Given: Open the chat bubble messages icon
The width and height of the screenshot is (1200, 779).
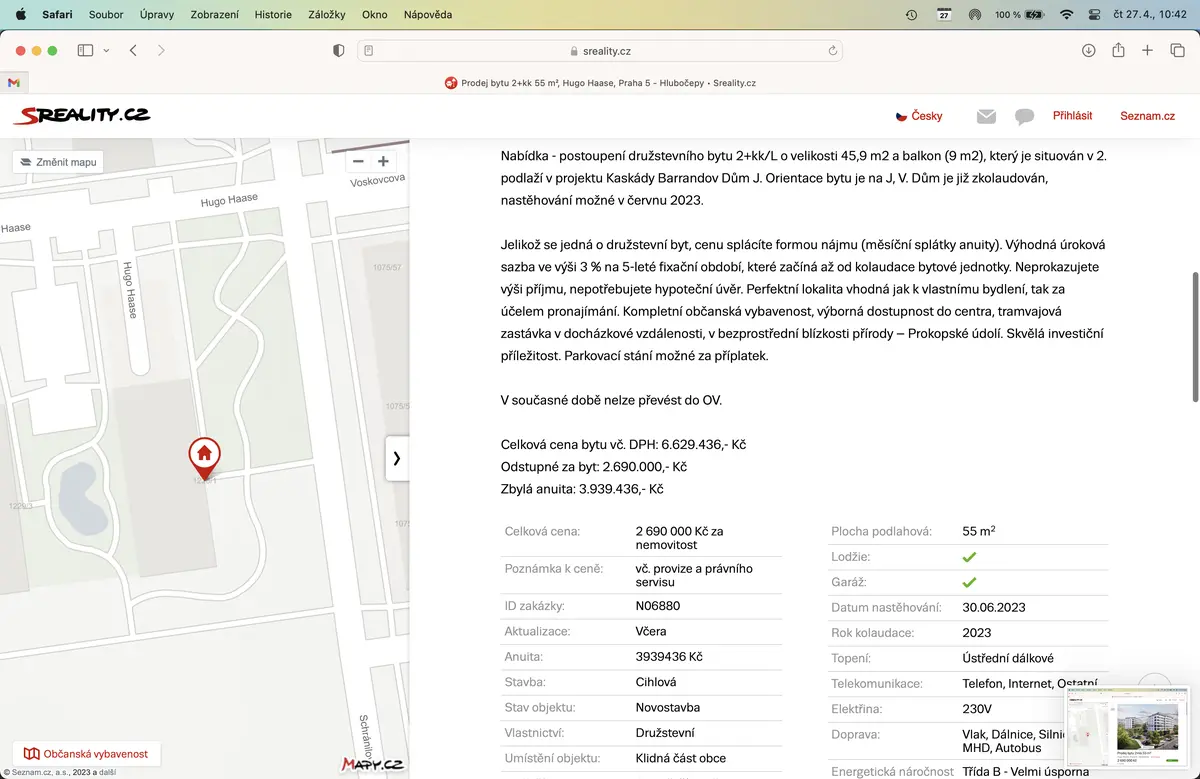Looking at the screenshot, I should (1024, 117).
